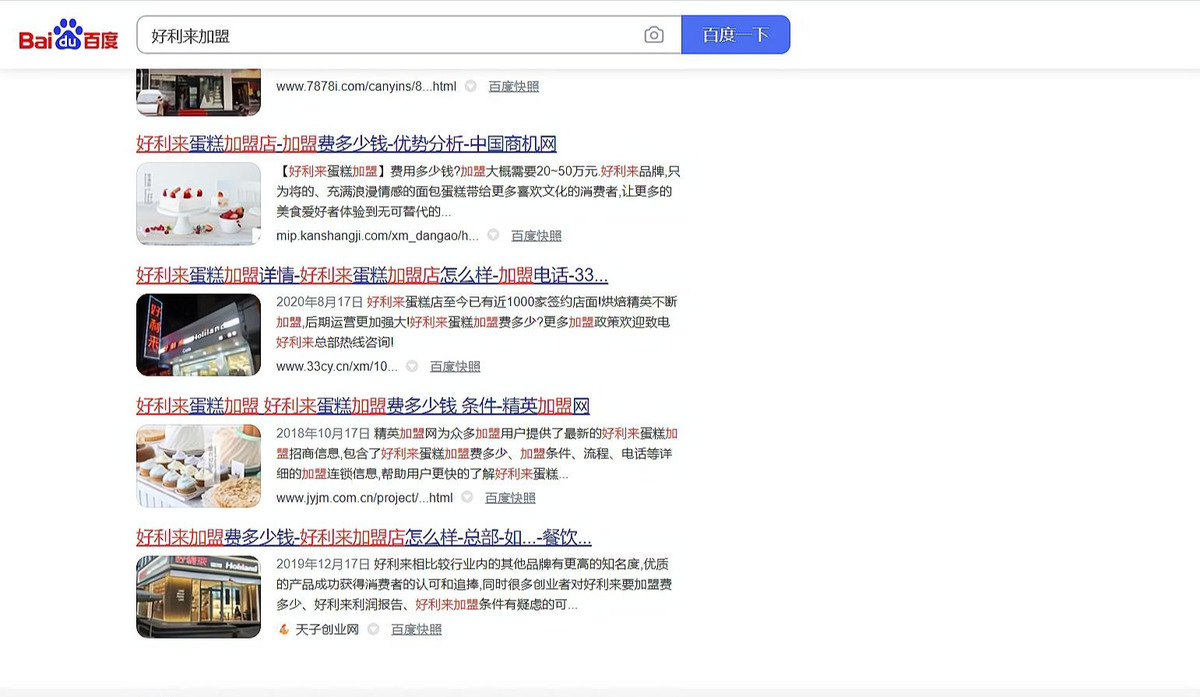
Task: Open the 好利来蛋糕加盟详情 result title
Action: [x=372, y=276]
